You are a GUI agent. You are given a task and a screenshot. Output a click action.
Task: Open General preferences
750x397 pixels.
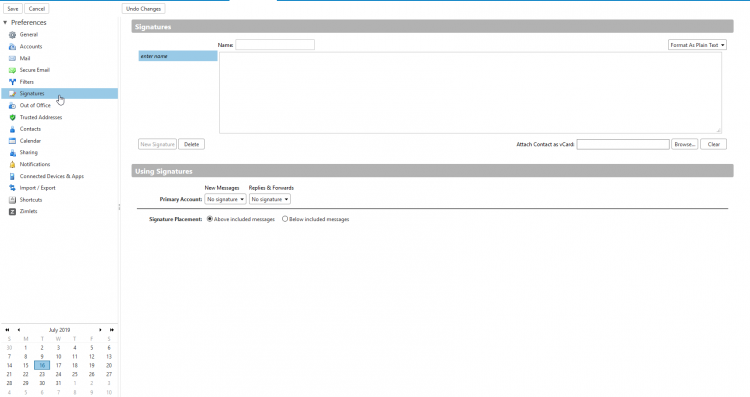(x=29, y=34)
